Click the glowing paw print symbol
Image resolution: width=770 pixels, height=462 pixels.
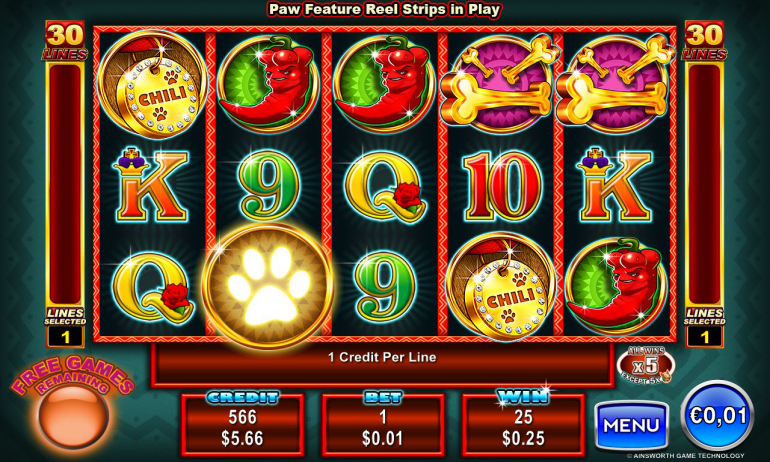pyautogui.click(x=268, y=286)
